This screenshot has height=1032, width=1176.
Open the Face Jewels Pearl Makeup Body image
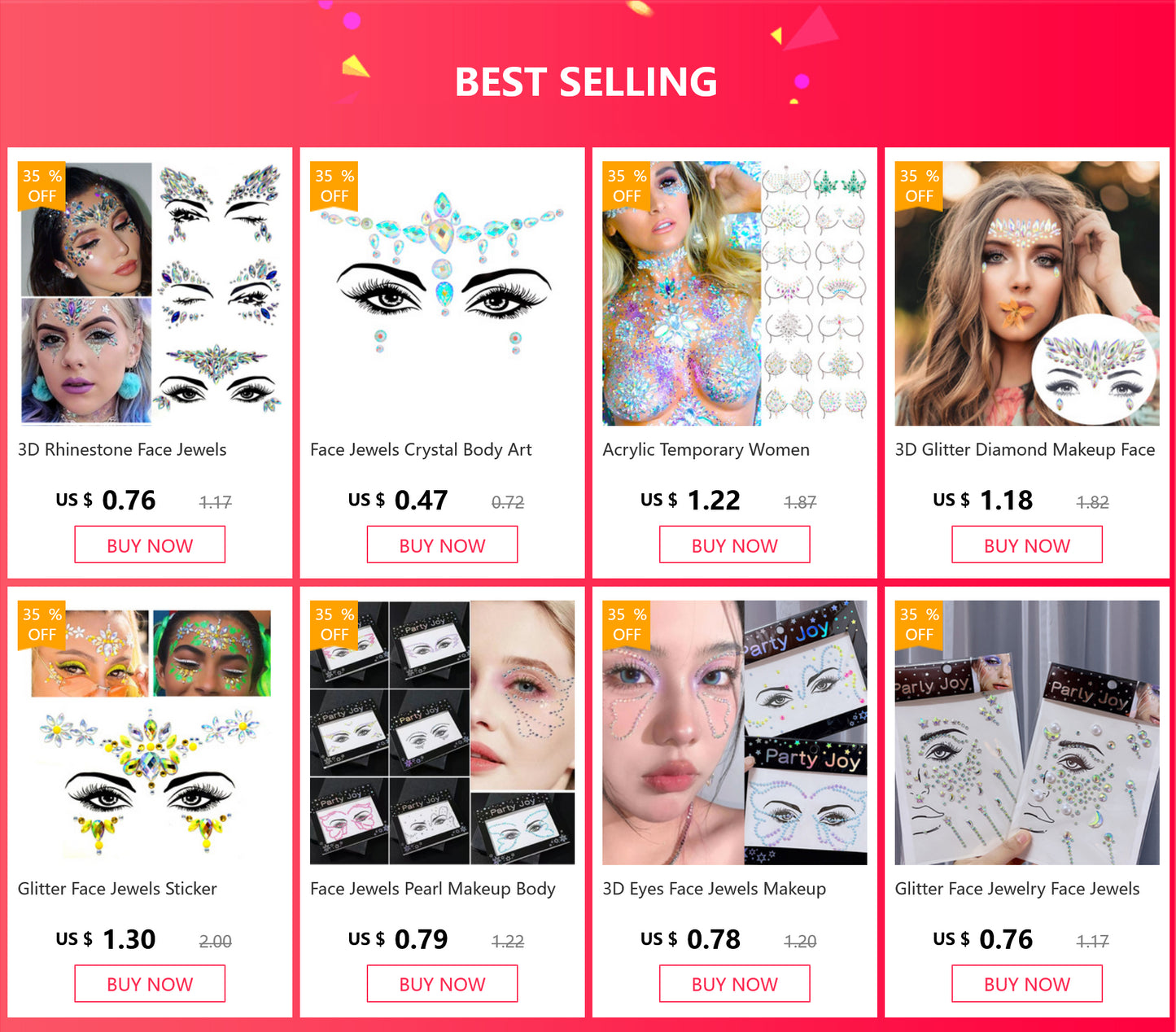[442, 732]
